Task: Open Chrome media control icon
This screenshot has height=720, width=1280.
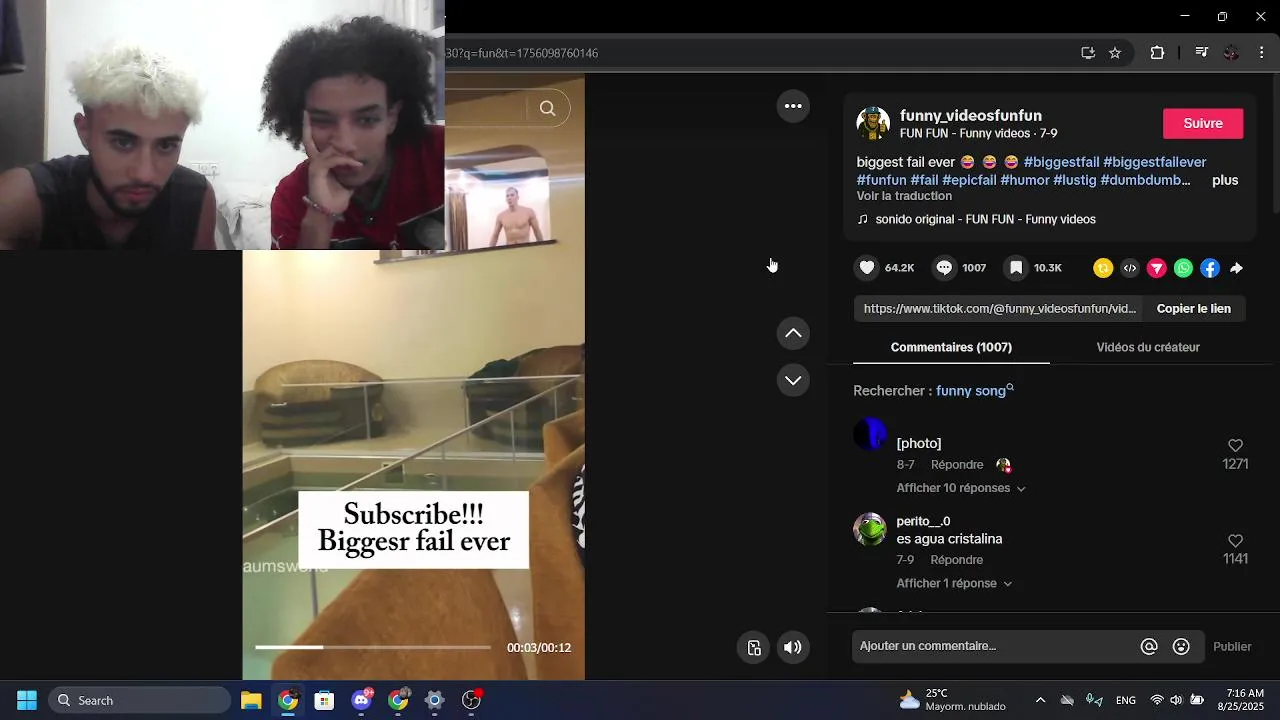Action: (x=1202, y=53)
